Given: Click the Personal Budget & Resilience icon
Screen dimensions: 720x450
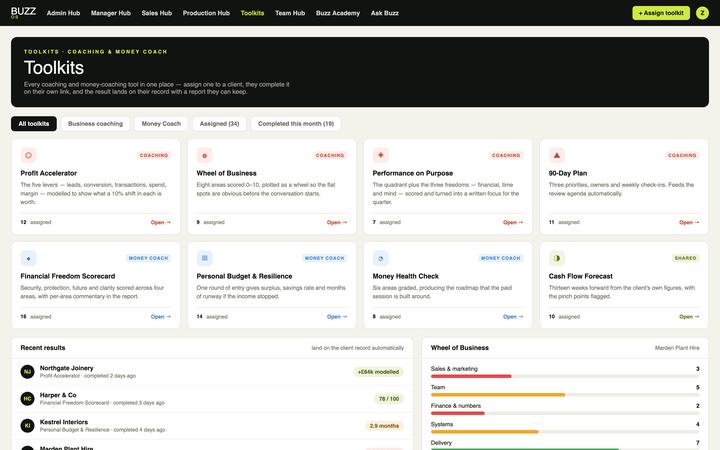Looking at the screenshot, I should click(204, 258).
